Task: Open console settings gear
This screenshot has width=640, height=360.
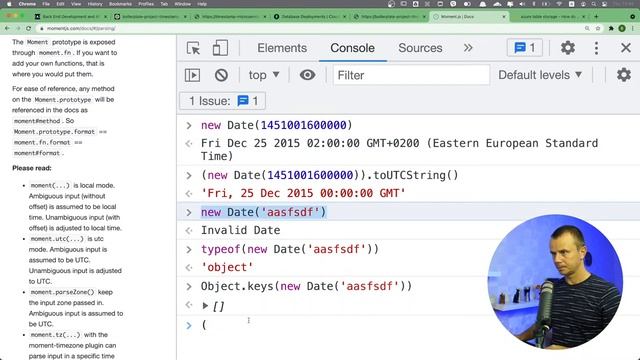Action: (624, 75)
